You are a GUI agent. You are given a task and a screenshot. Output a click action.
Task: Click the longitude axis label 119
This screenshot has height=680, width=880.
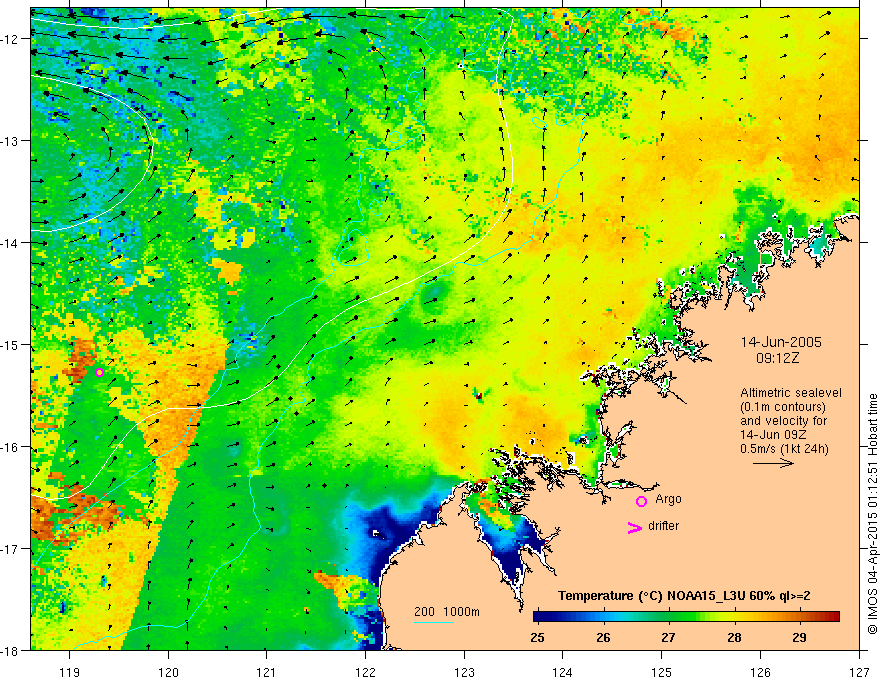coord(70,672)
